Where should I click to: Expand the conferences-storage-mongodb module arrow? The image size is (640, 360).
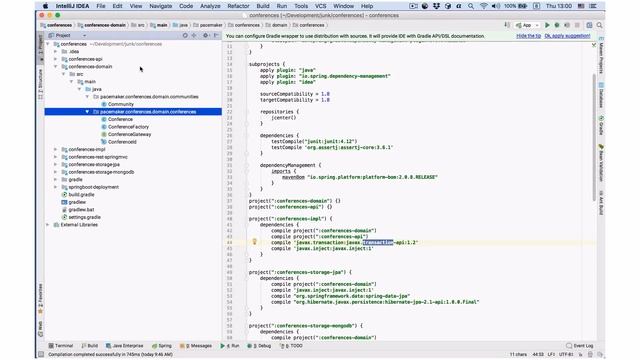(56, 172)
